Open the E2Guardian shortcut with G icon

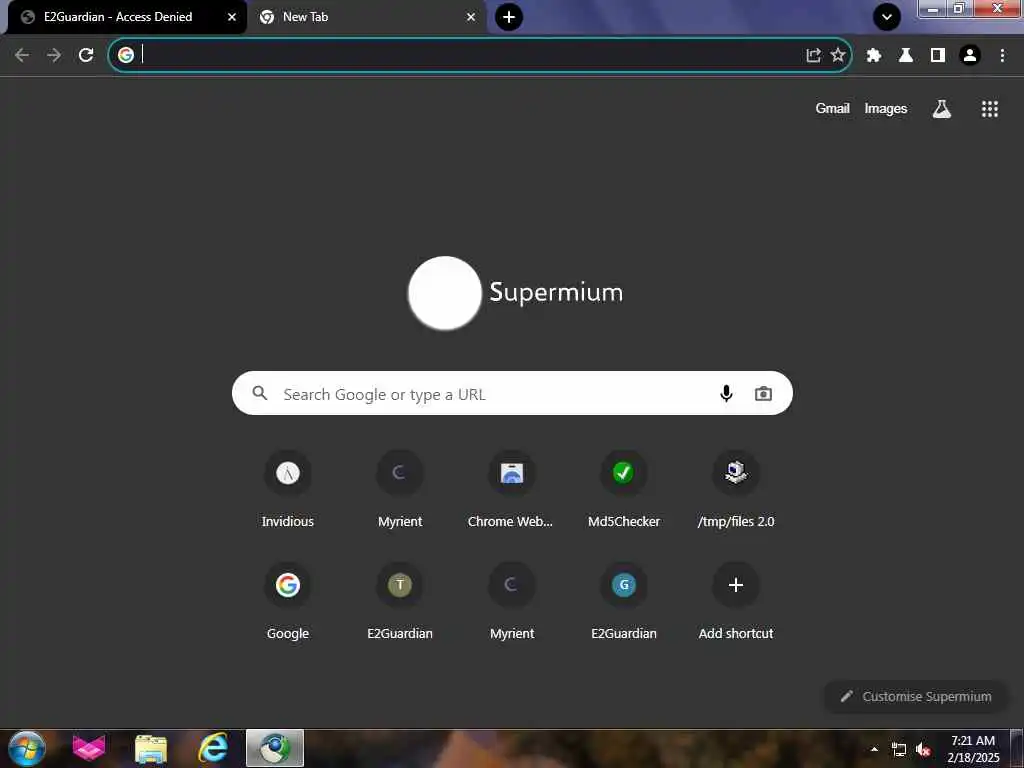[x=624, y=601]
